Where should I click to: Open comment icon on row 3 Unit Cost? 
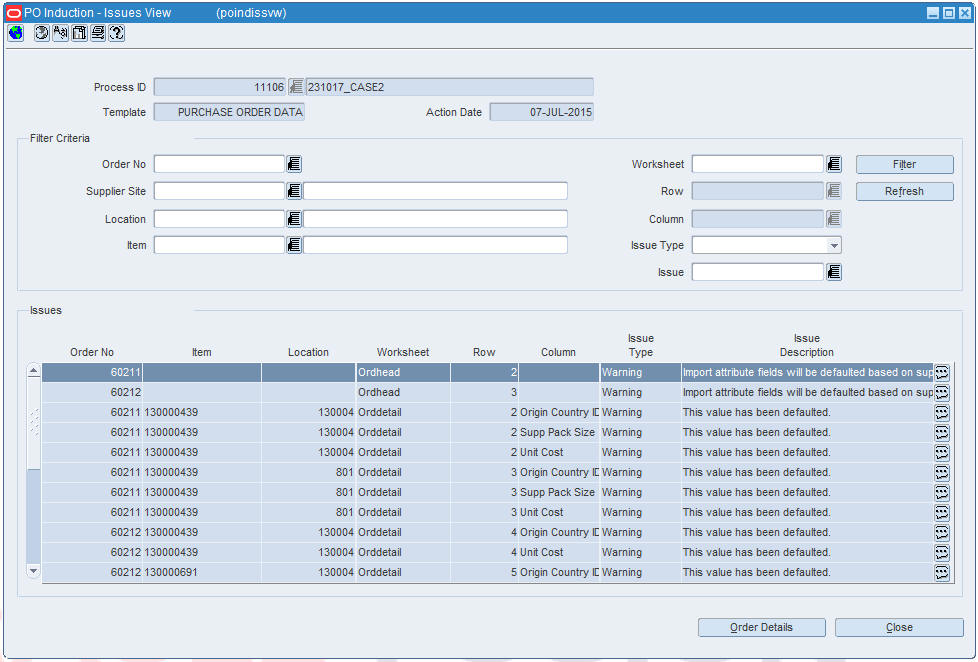[x=942, y=512]
